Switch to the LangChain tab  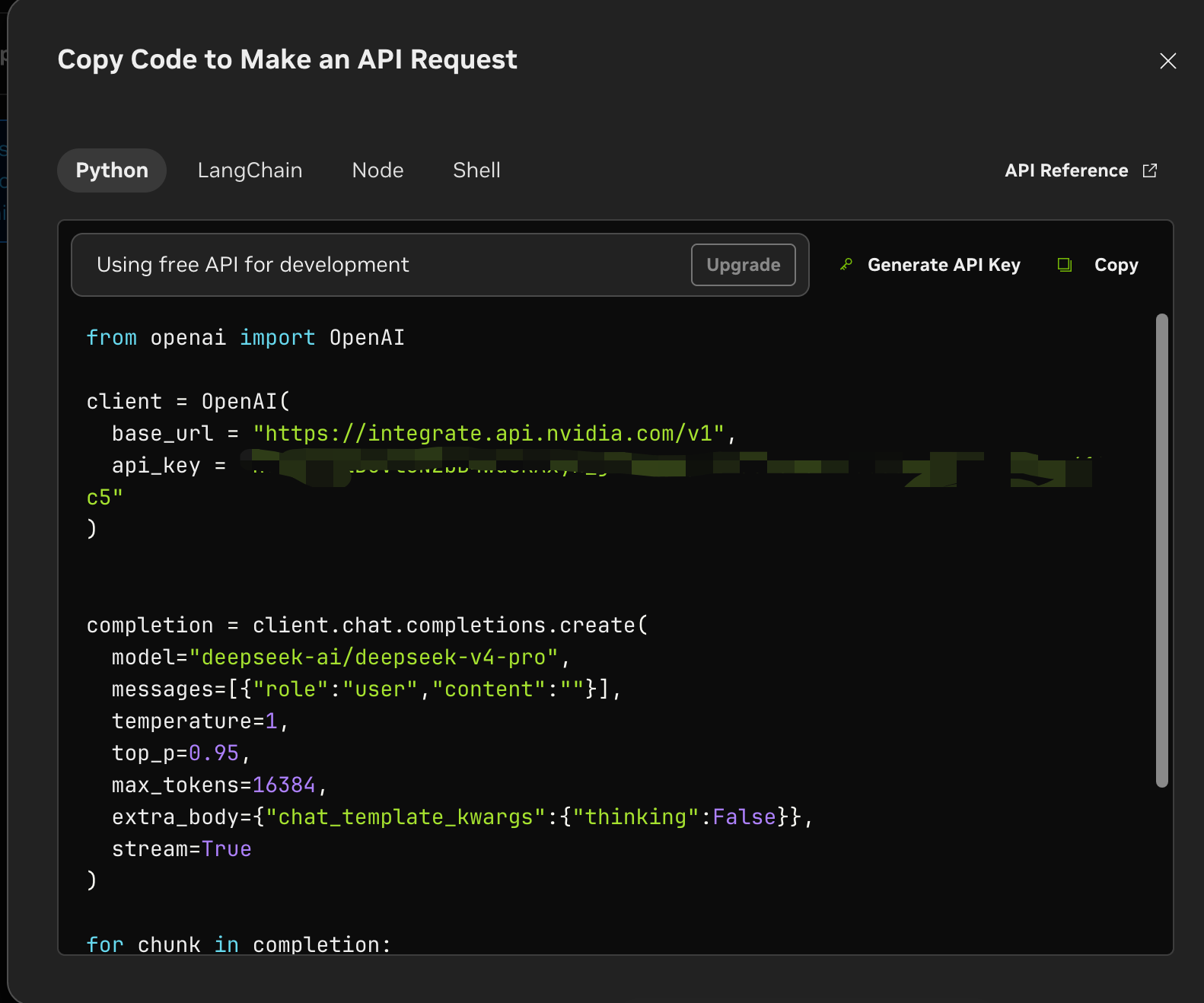pos(250,170)
